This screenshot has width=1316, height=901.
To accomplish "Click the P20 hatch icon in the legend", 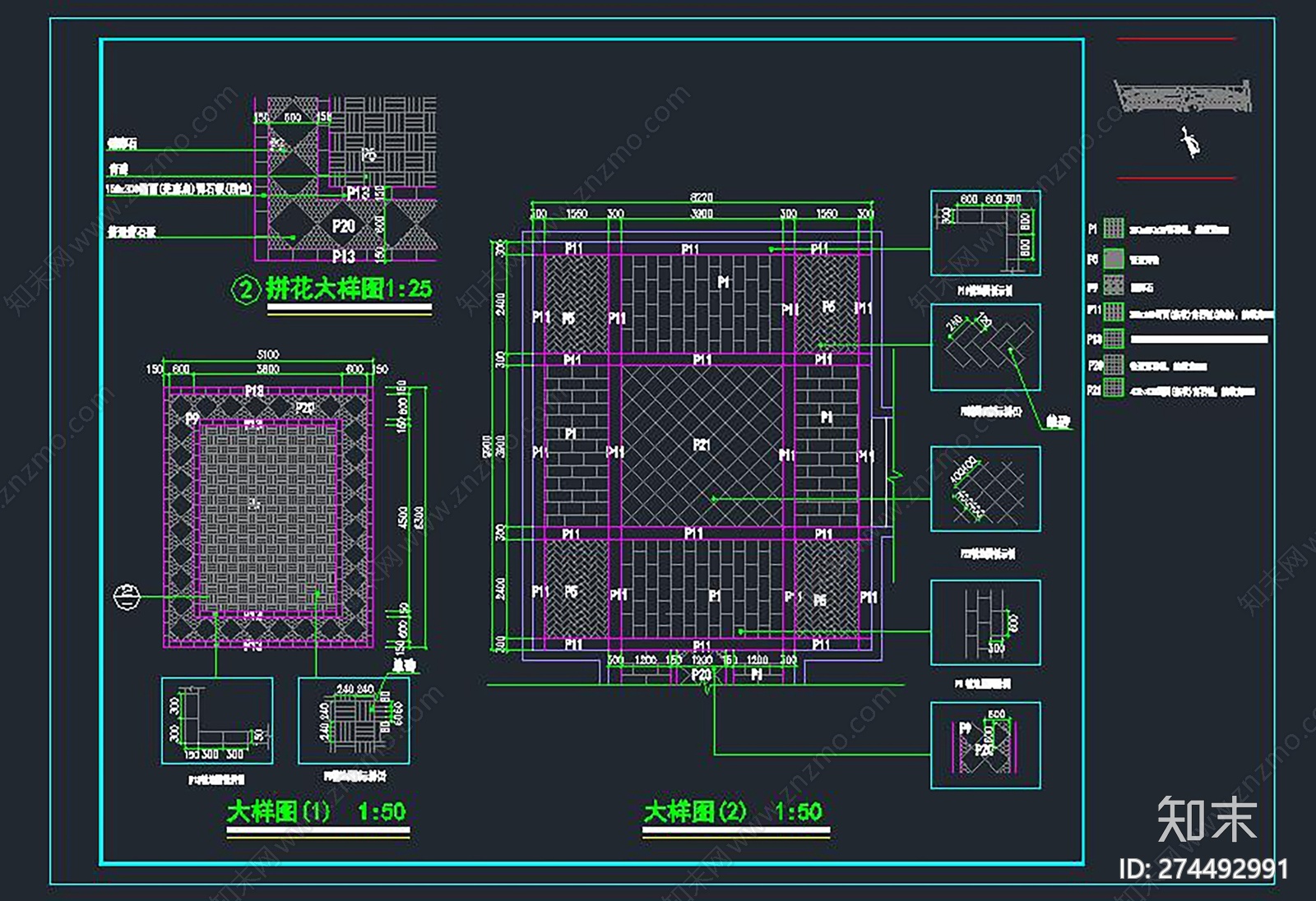I will (1114, 364).
